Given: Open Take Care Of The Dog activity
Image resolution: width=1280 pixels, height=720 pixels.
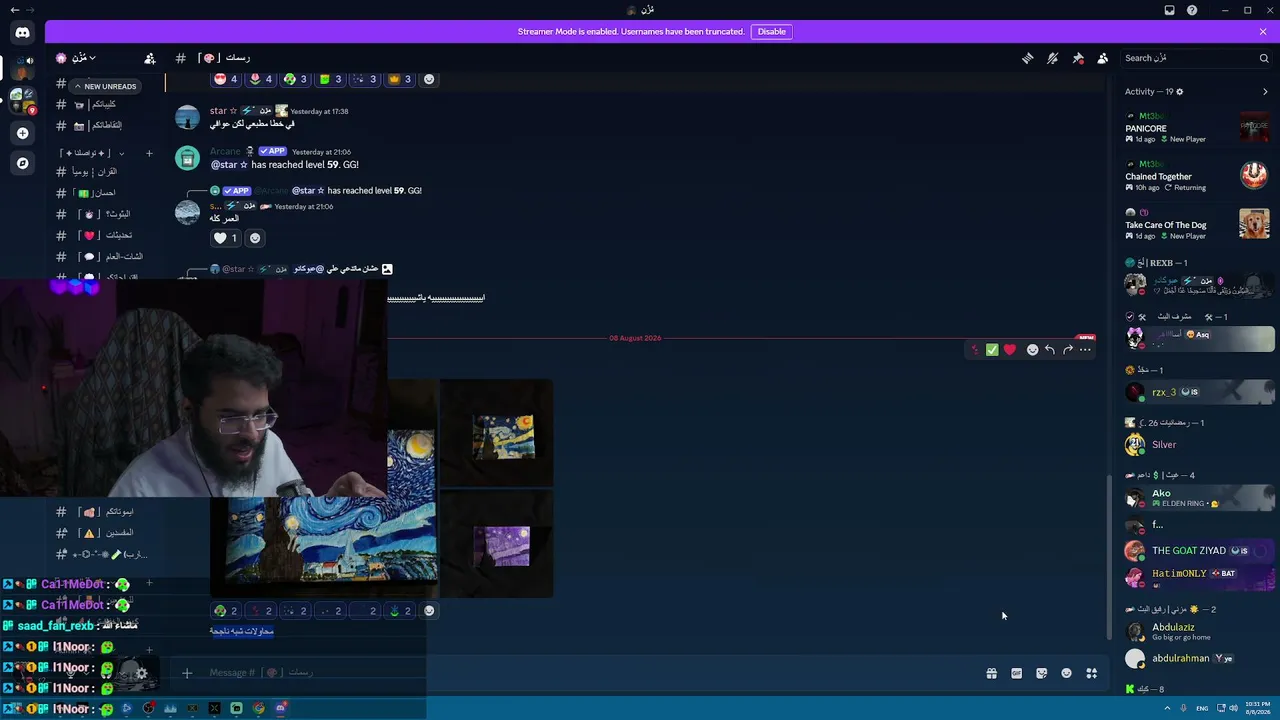Looking at the screenshot, I should [x=1198, y=224].
